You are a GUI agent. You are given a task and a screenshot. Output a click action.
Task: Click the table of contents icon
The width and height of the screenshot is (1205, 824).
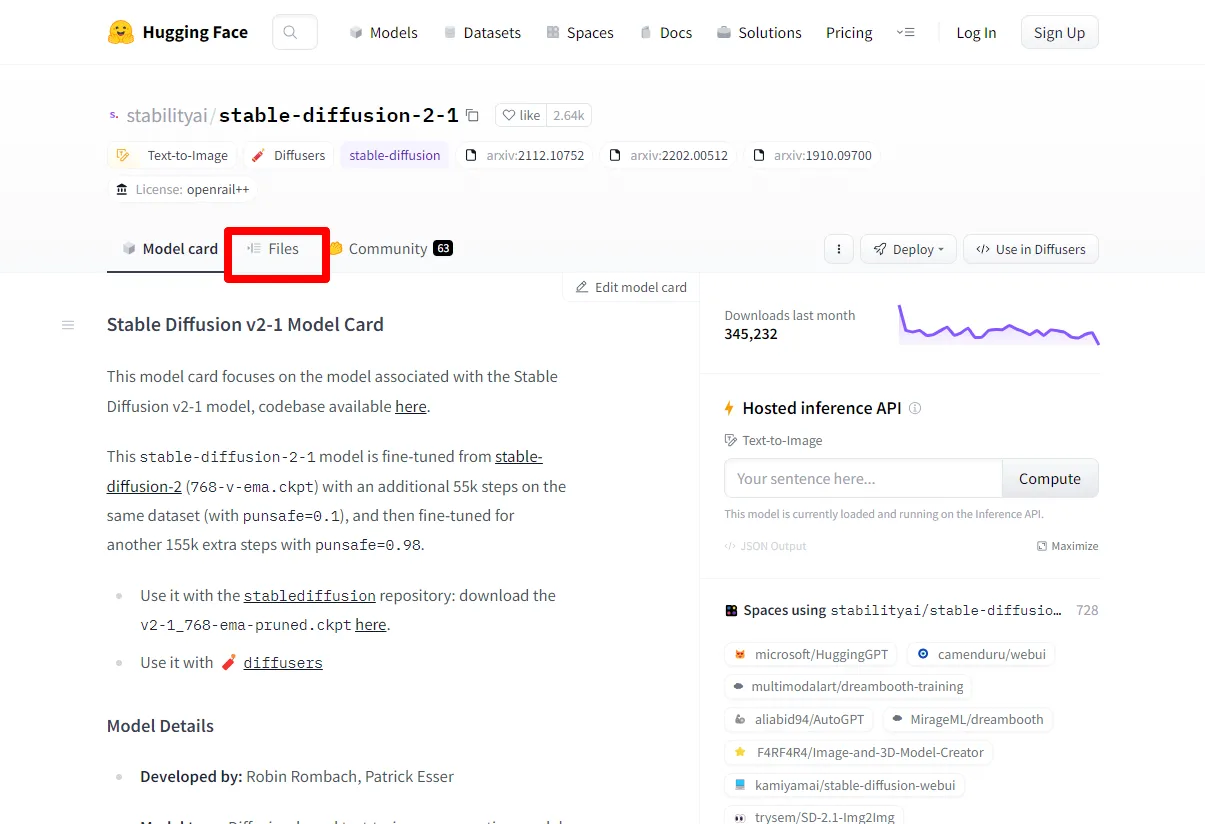pos(68,325)
